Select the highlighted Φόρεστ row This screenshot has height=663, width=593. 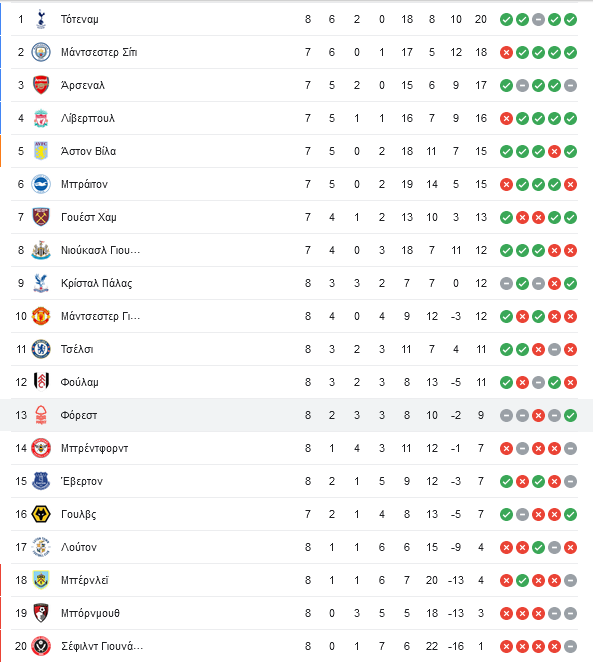(x=296, y=415)
